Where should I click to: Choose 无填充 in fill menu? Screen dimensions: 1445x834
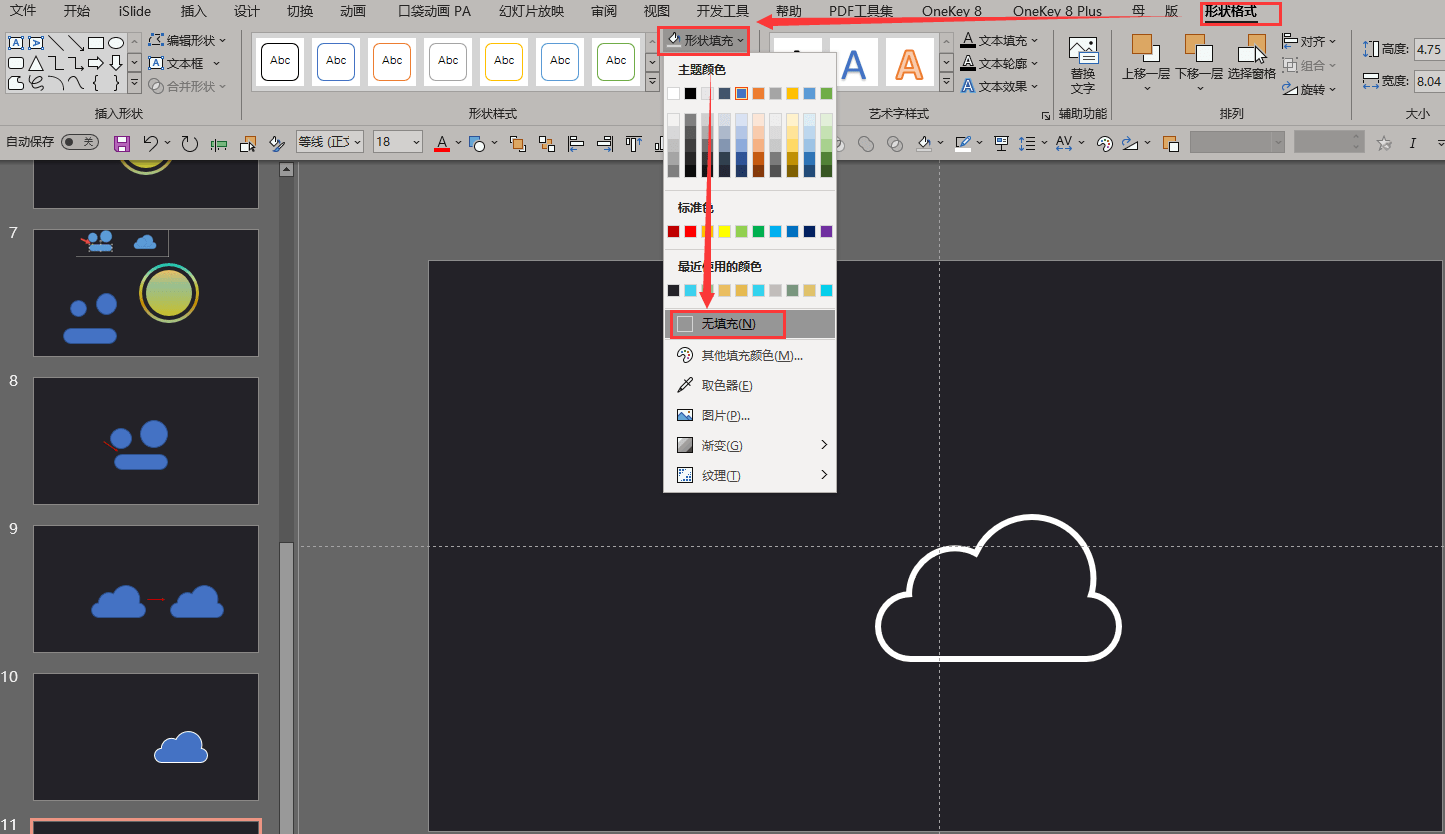click(750, 324)
